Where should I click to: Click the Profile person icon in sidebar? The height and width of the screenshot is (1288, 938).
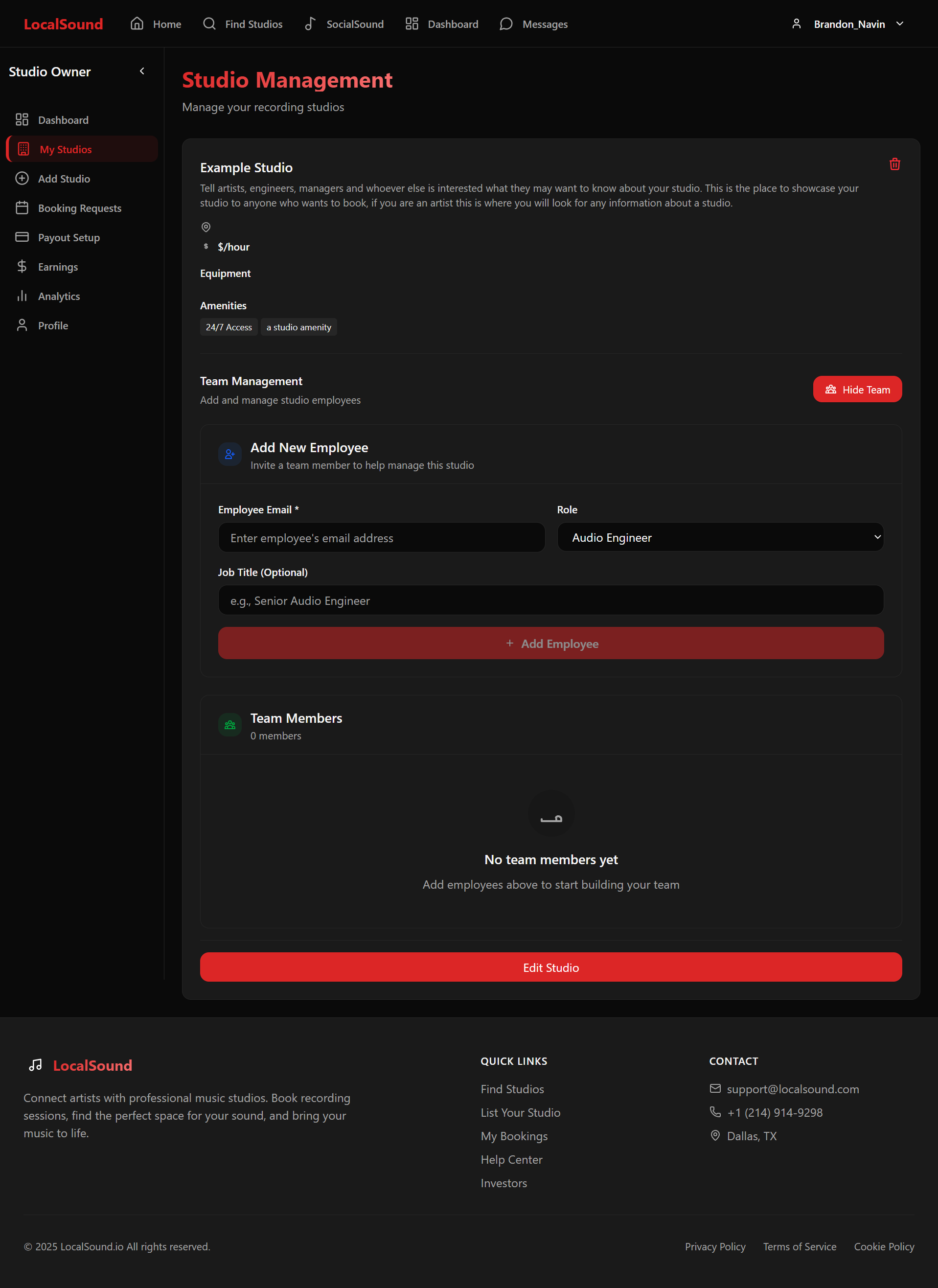(x=22, y=325)
